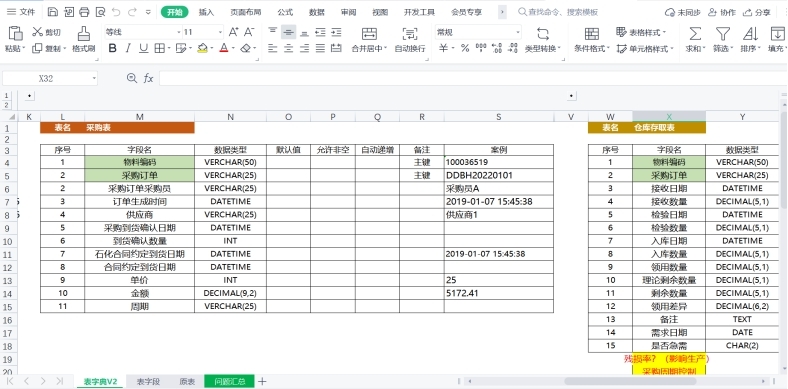Open Conditional Formatting (条件格式)
Screen dimensions: 788x389
(592, 40)
